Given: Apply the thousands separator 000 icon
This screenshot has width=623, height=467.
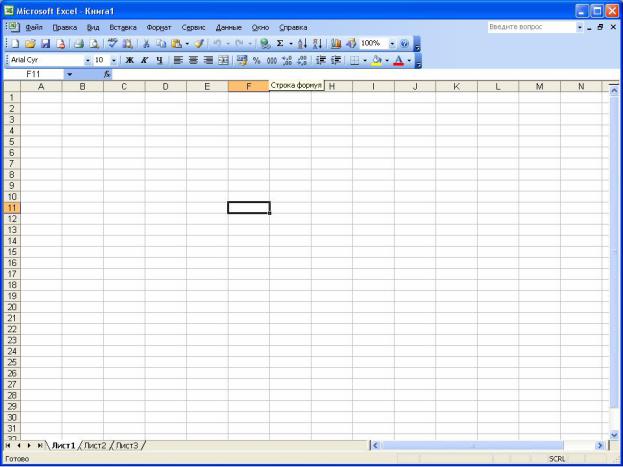Looking at the screenshot, I should coord(272,60).
